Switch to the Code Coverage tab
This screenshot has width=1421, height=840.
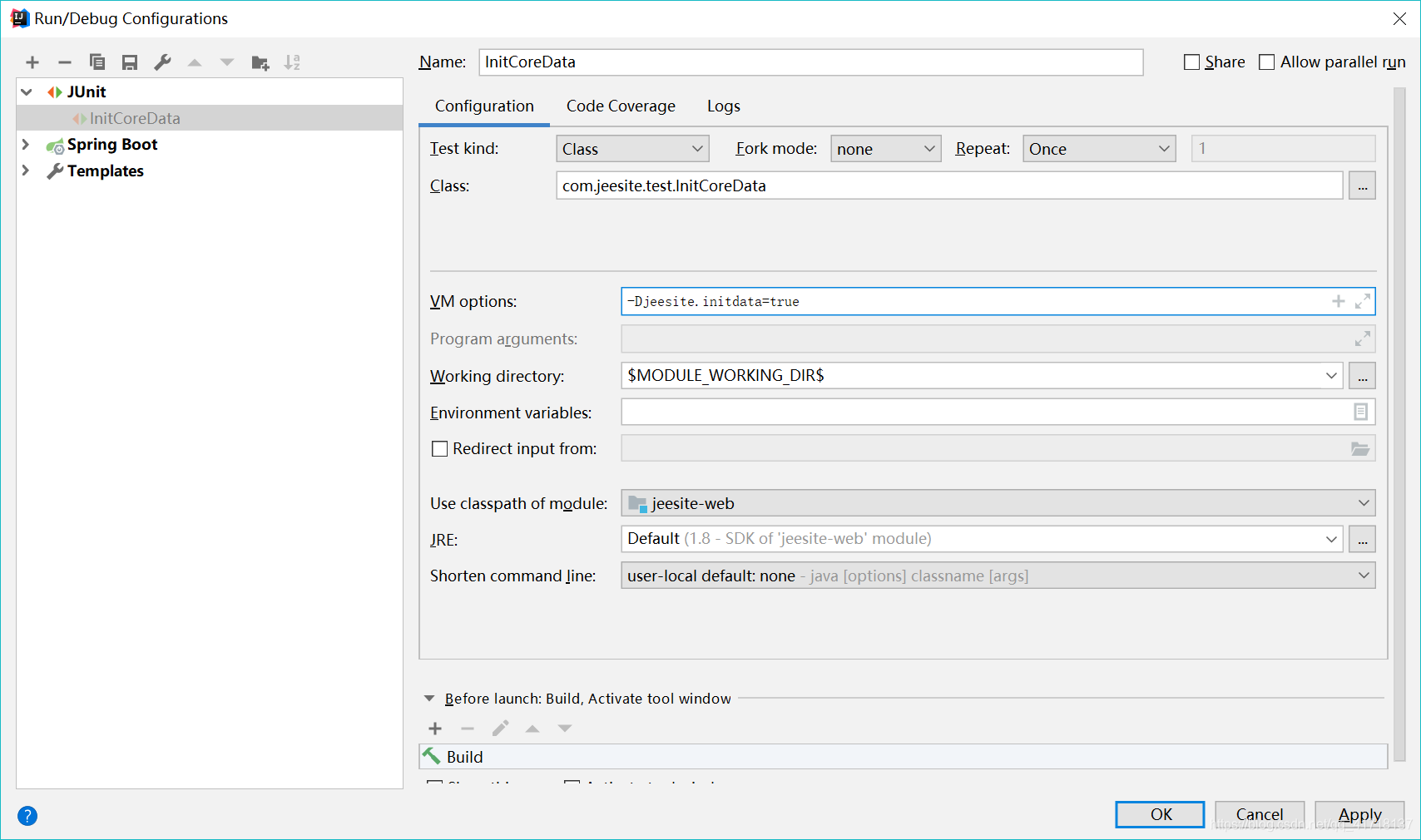click(x=621, y=106)
